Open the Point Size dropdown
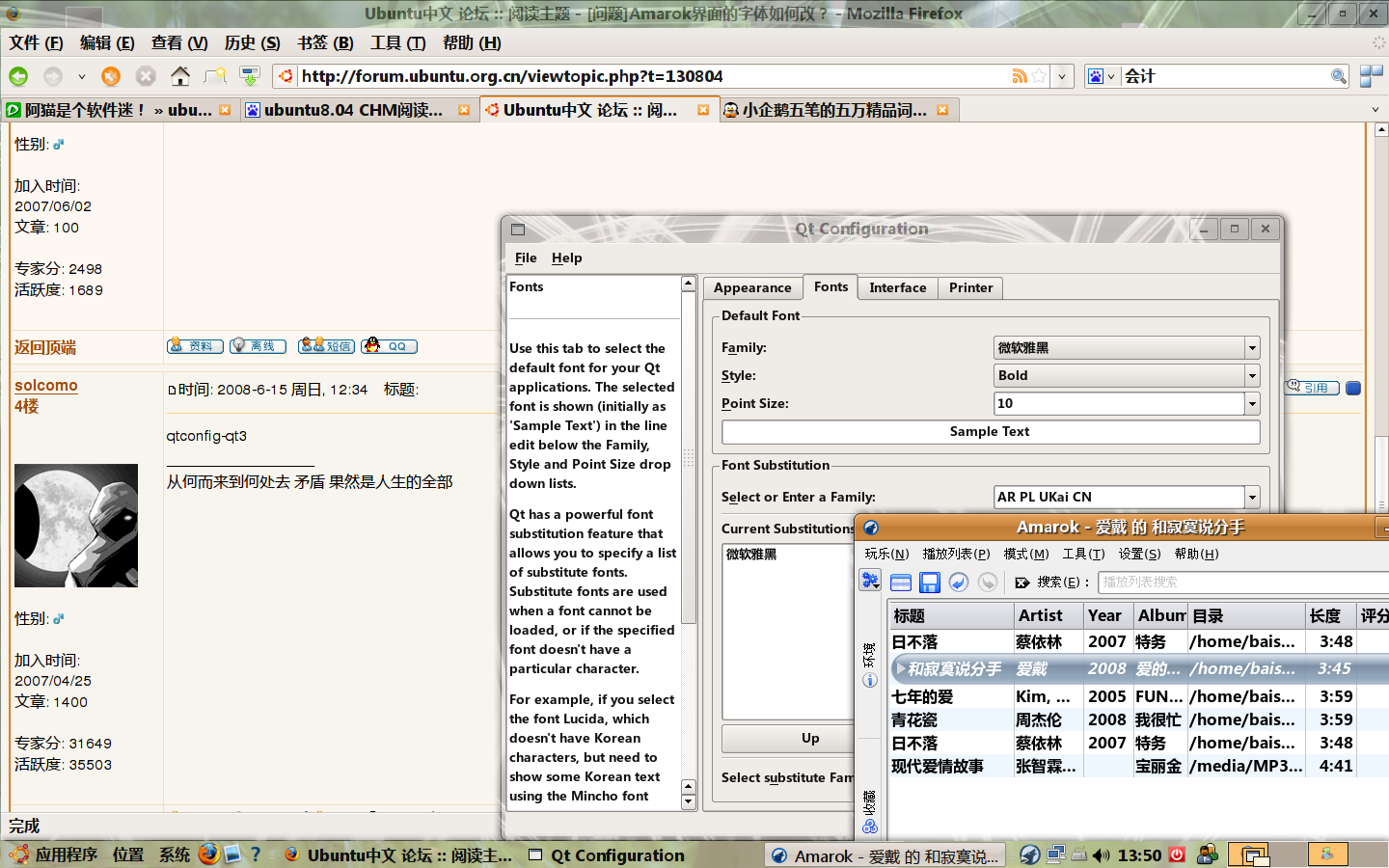The image size is (1389, 868). click(x=1252, y=403)
